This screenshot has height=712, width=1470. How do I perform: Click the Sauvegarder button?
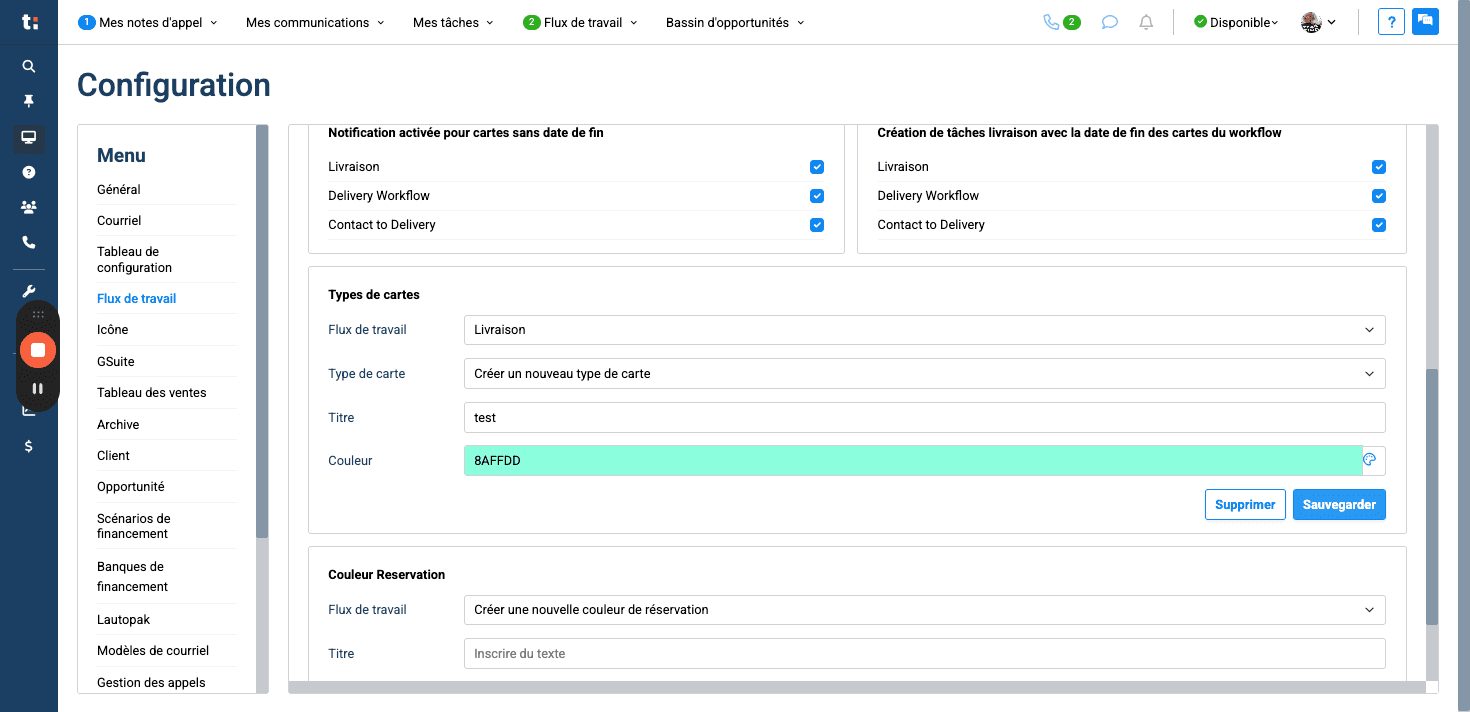pos(1339,504)
